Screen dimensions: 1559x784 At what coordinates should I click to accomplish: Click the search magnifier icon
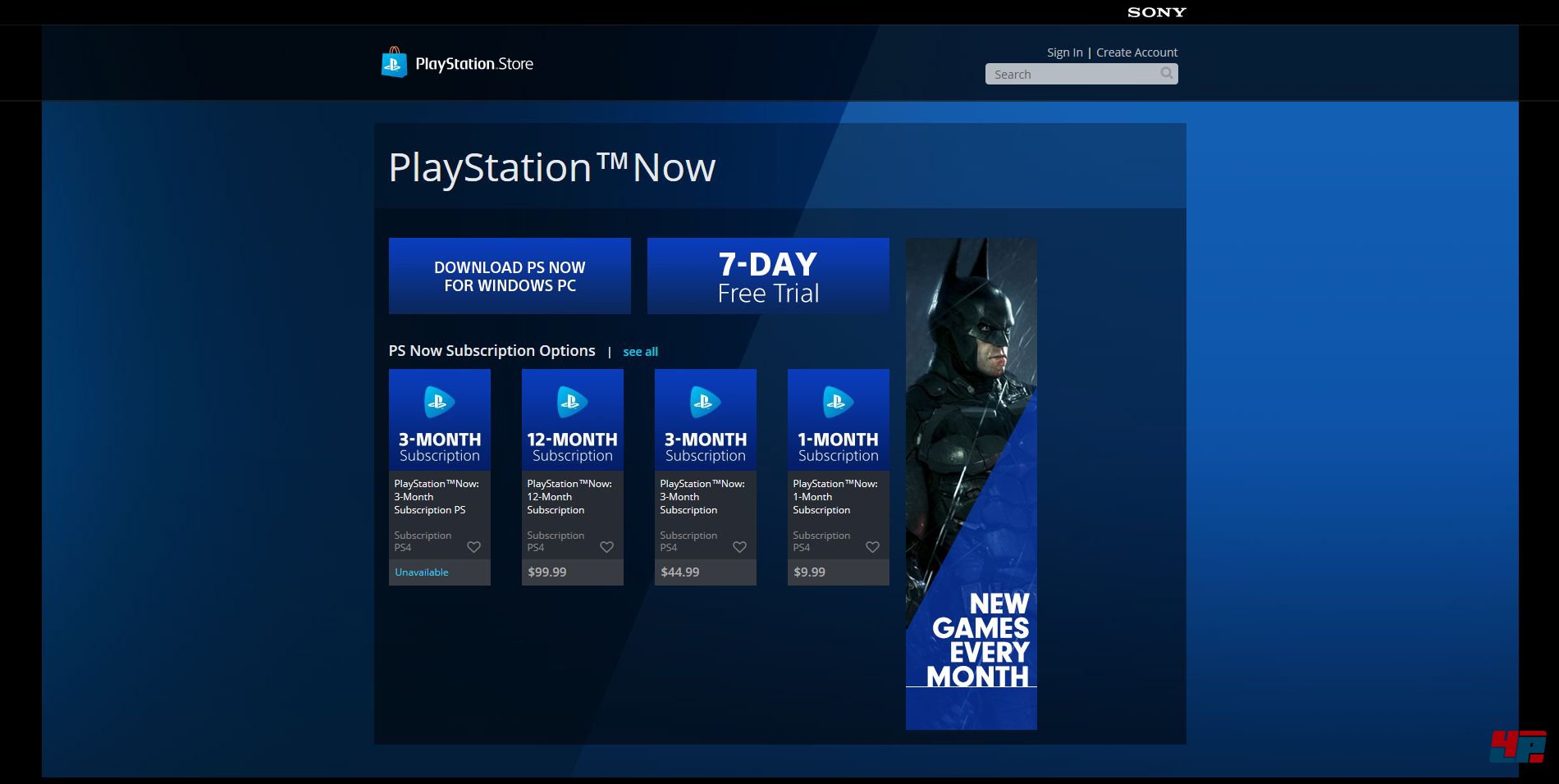tap(1166, 74)
